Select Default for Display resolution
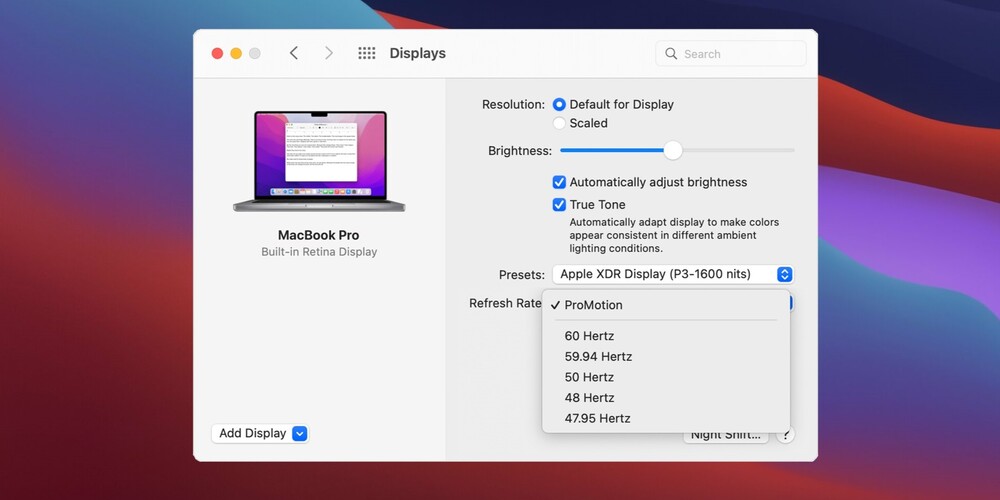Viewport: 1000px width, 500px height. pyautogui.click(x=559, y=105)
